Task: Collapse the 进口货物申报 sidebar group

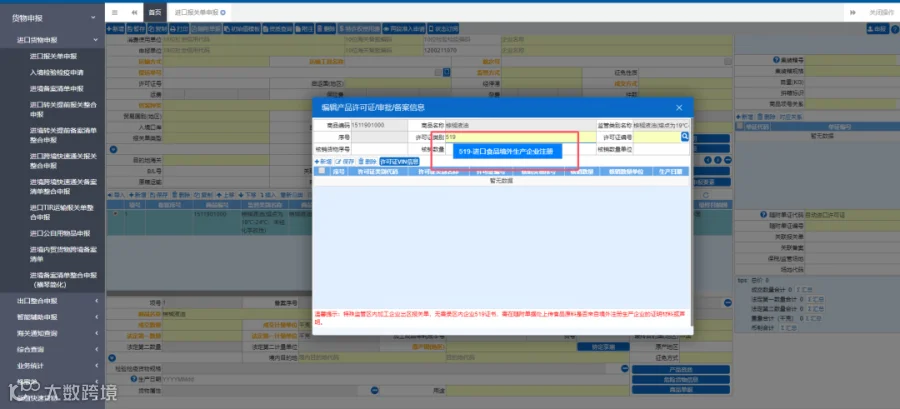Action: tap(53, 40)
